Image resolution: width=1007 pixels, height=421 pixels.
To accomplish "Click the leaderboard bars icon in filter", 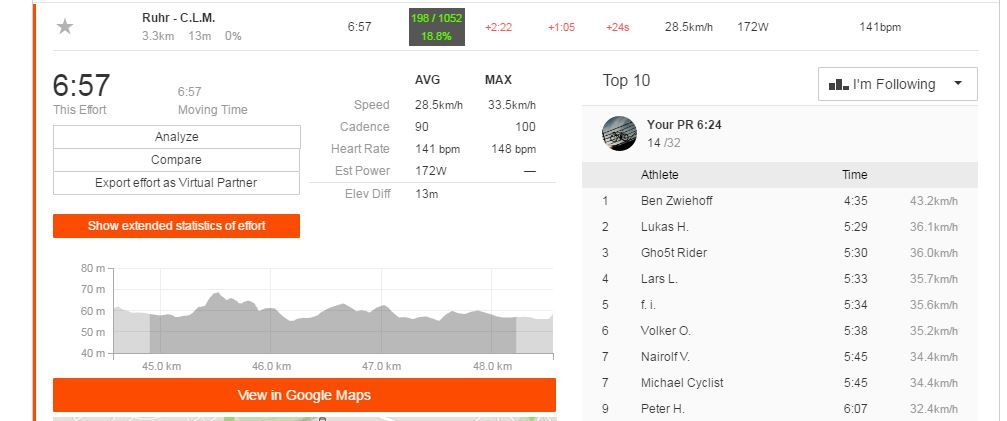I will [838, 85].
